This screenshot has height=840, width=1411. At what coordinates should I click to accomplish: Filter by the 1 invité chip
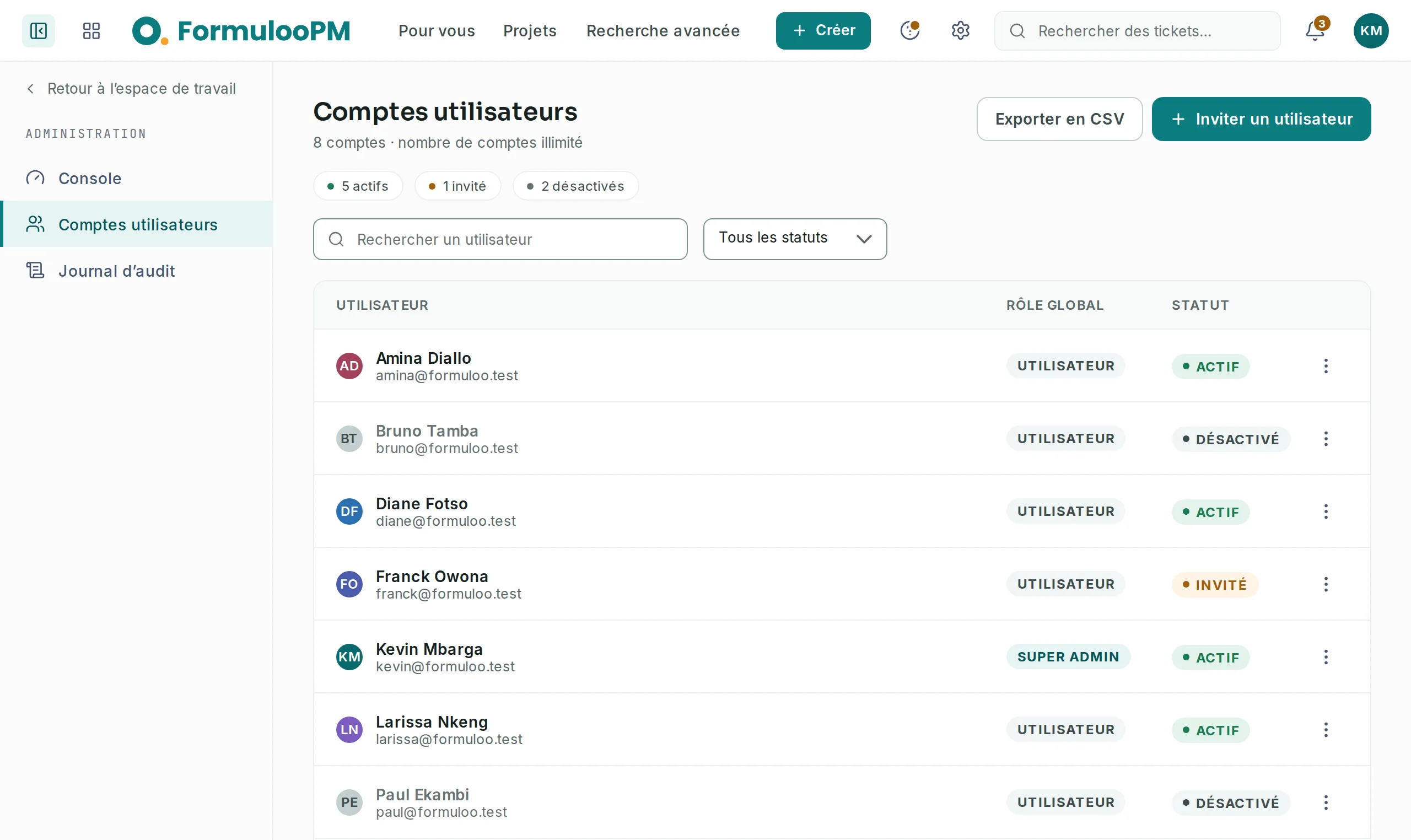(x=457, y=186)
